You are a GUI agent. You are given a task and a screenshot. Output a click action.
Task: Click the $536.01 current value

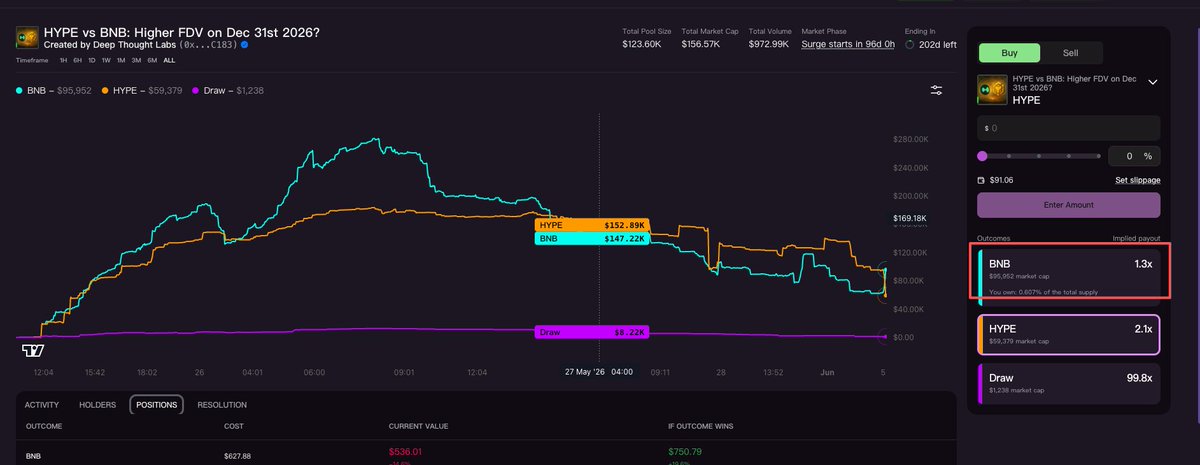point(405,451)
